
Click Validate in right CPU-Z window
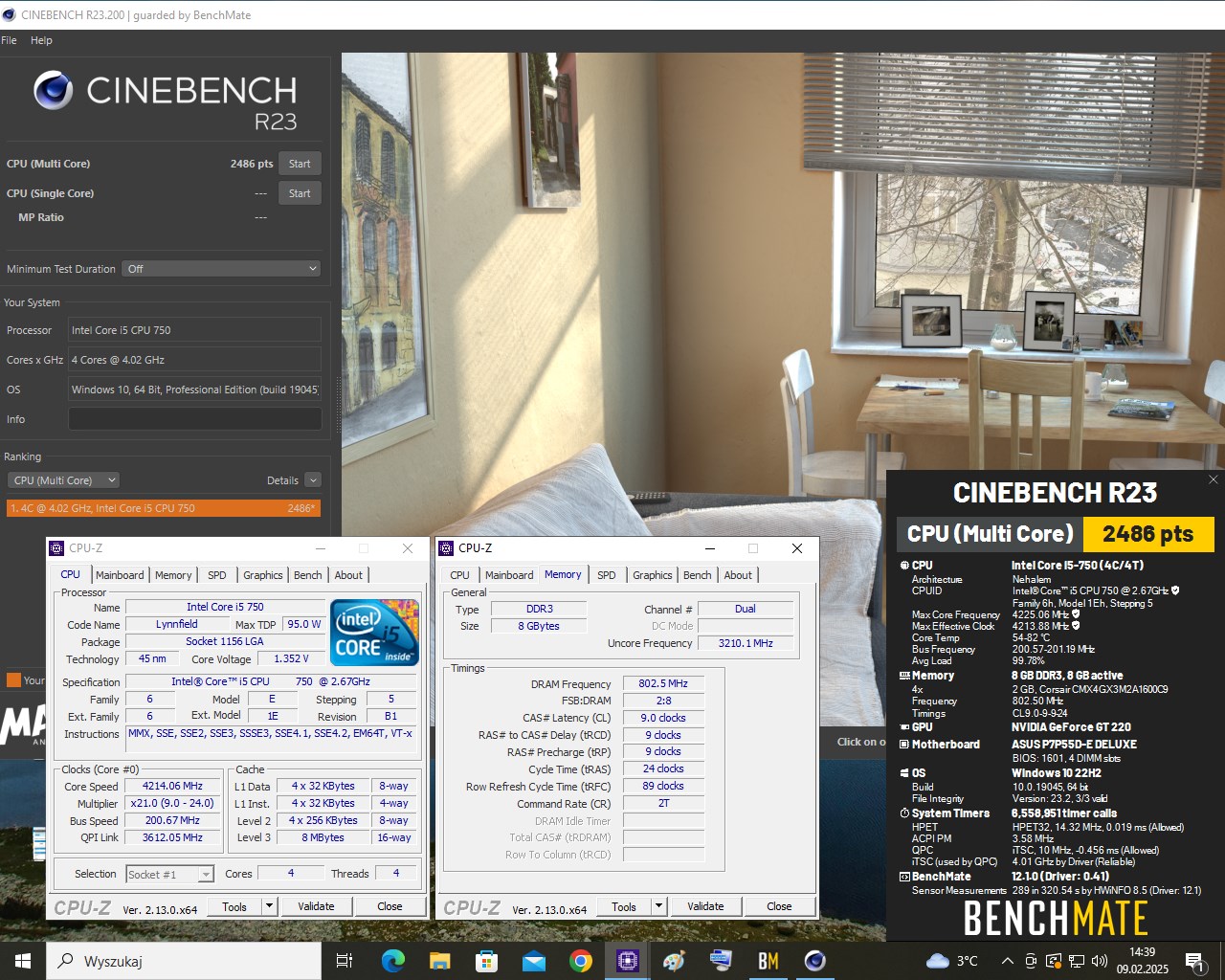pos(705,906)
